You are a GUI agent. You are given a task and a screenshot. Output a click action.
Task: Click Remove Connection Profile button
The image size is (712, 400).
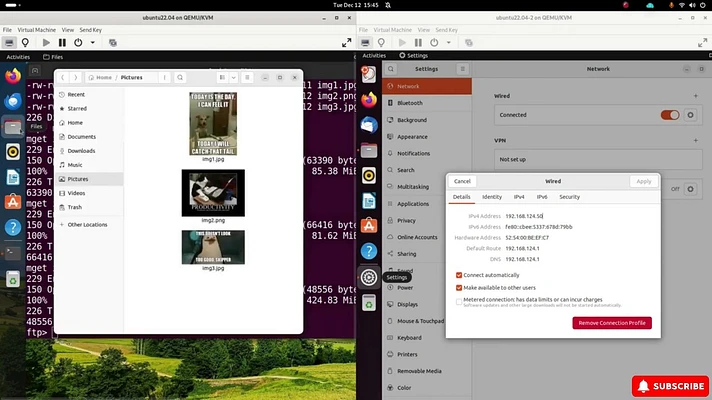point(612,323)
